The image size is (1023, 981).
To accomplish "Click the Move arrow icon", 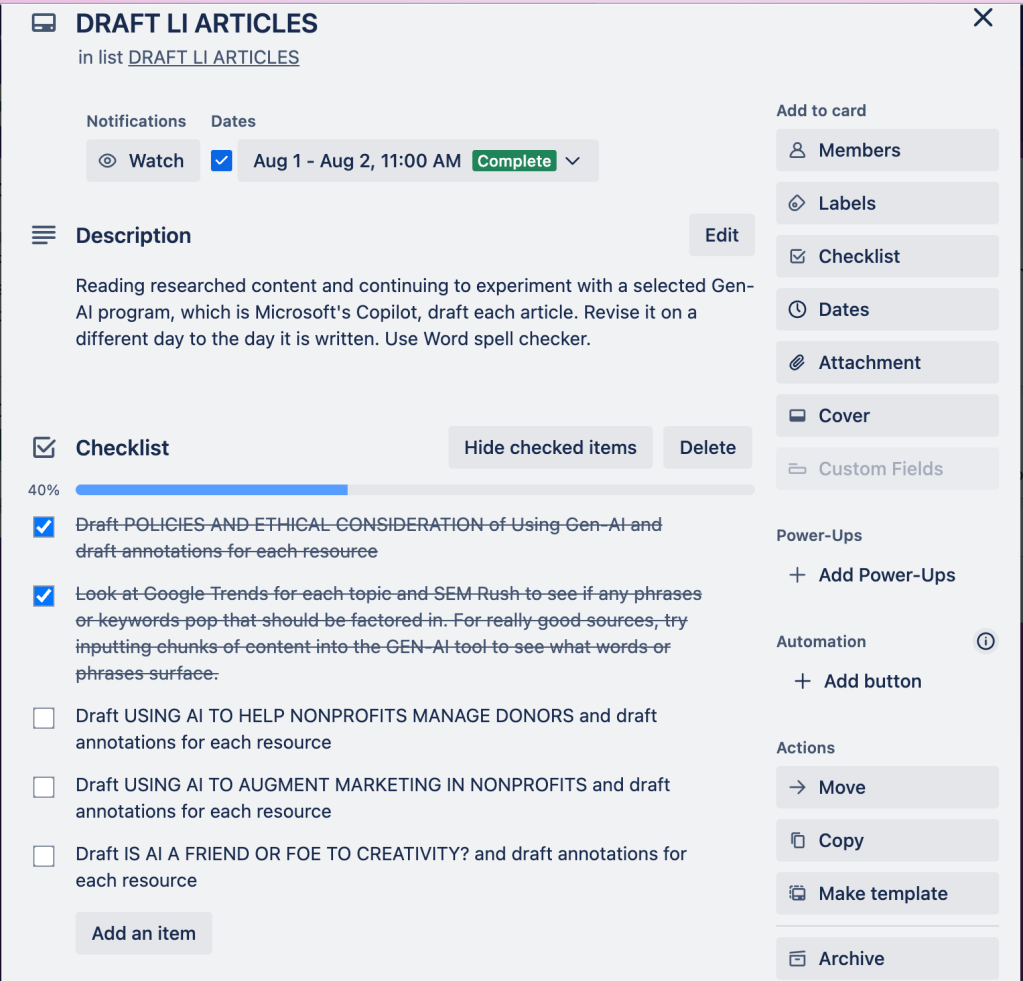I will 797,788.
